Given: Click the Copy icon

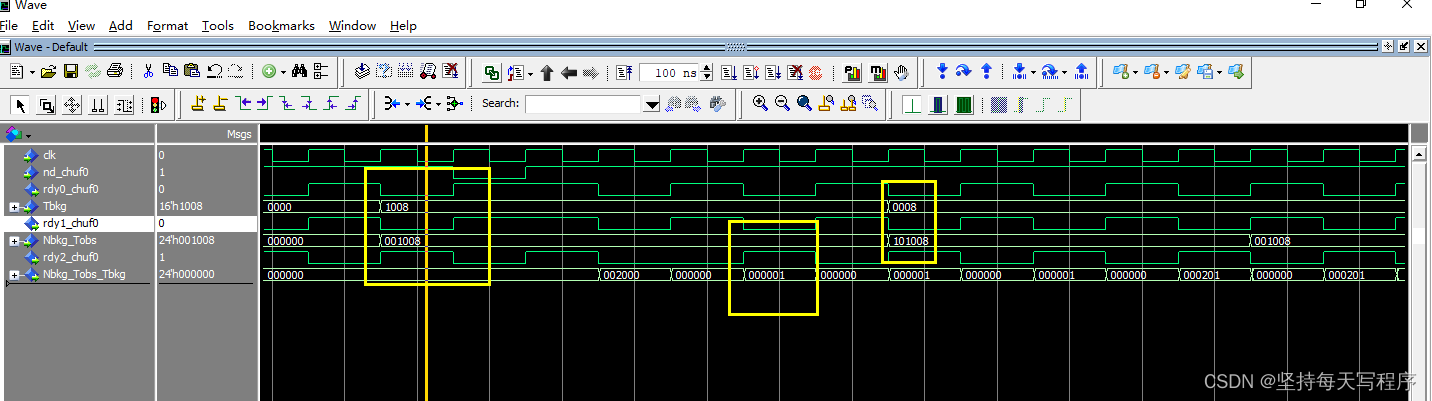Looking at the screenshot, I should point(170,71).
